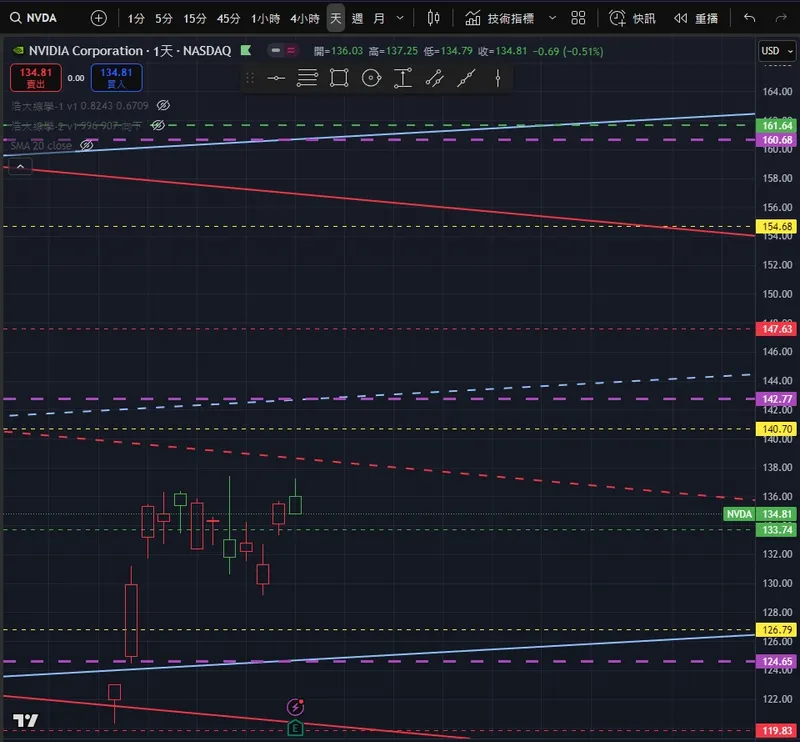The height and width of the screenshot is (742, 800).
Task: Select the circle drawing tool
Action: (371, 78)
